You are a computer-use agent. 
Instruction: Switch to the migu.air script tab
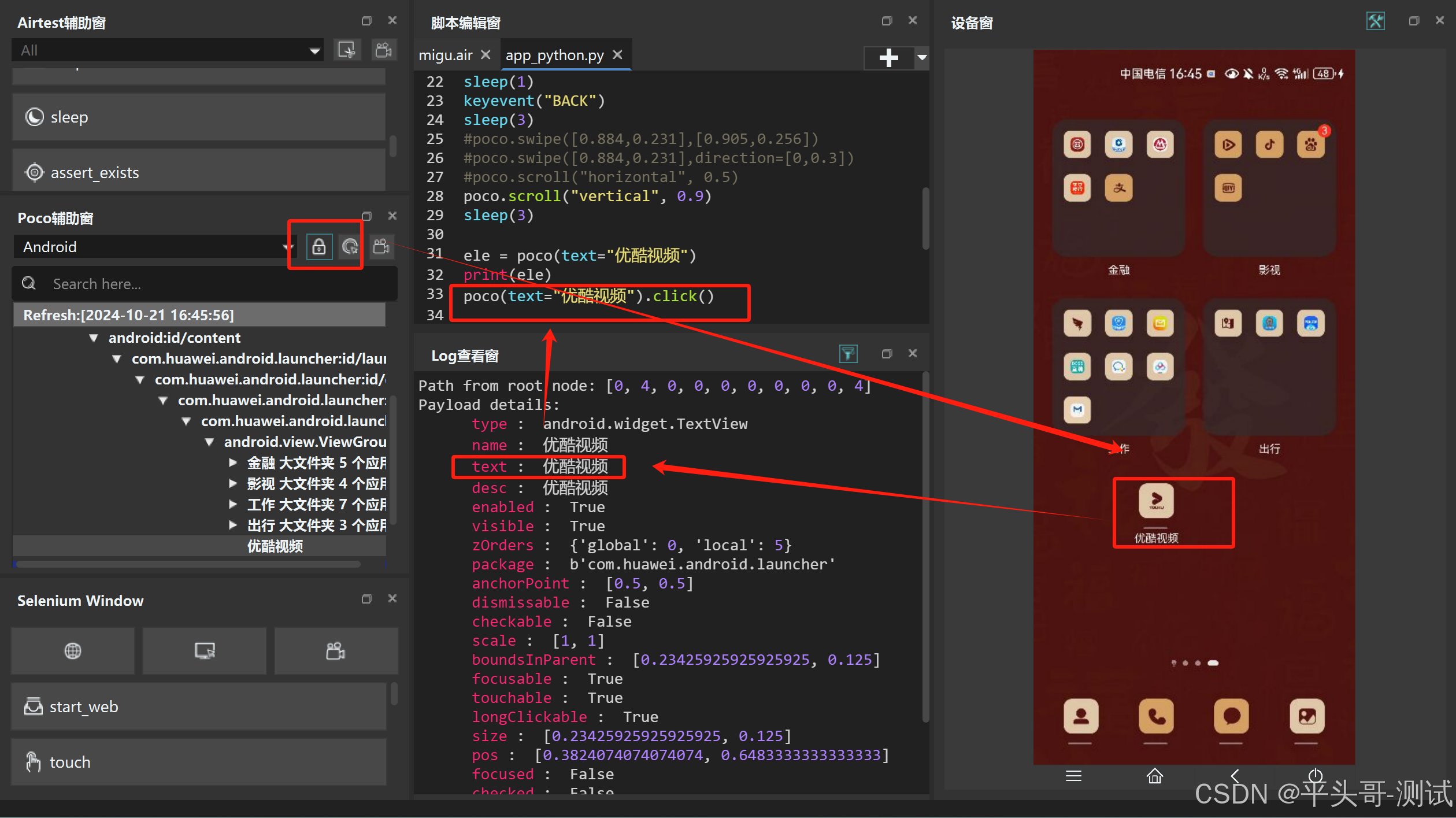coord(446,55)
